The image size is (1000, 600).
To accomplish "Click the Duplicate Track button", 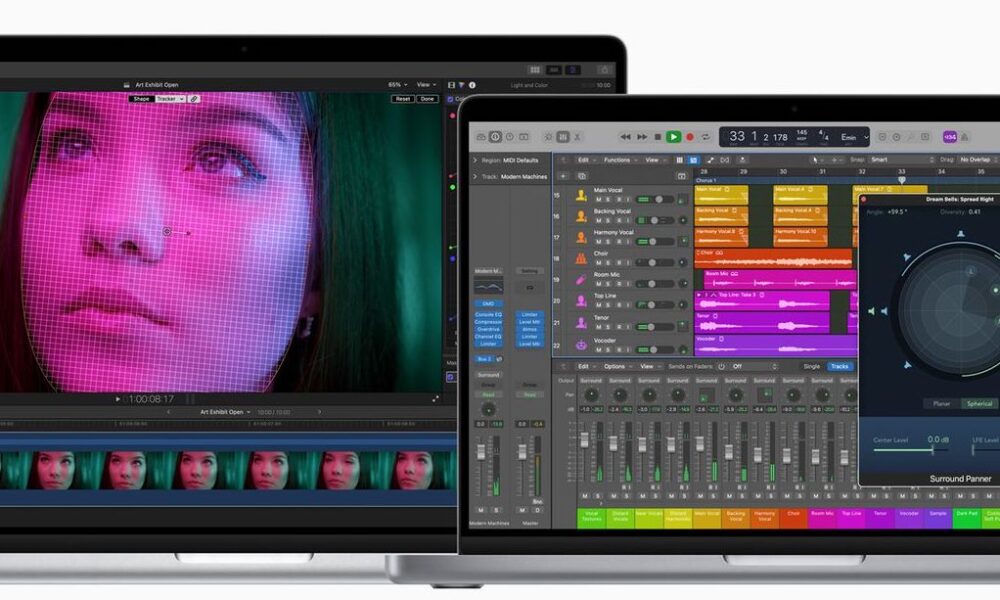I will [x=582, y=176].
